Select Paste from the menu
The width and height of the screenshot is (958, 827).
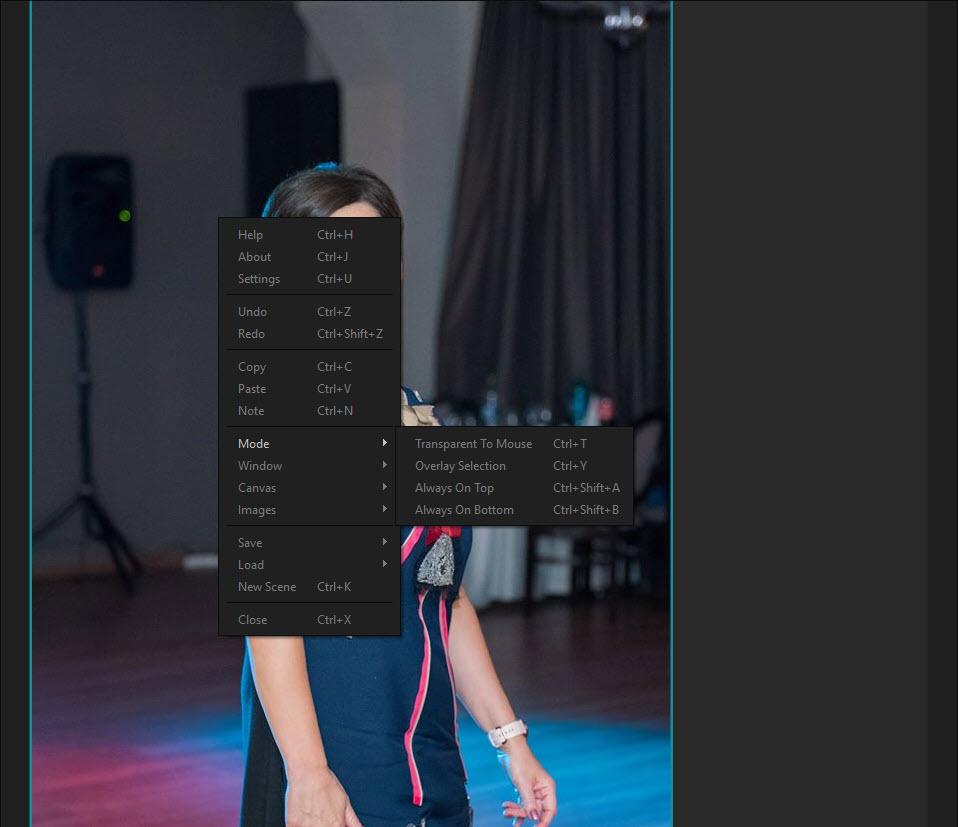309,388
